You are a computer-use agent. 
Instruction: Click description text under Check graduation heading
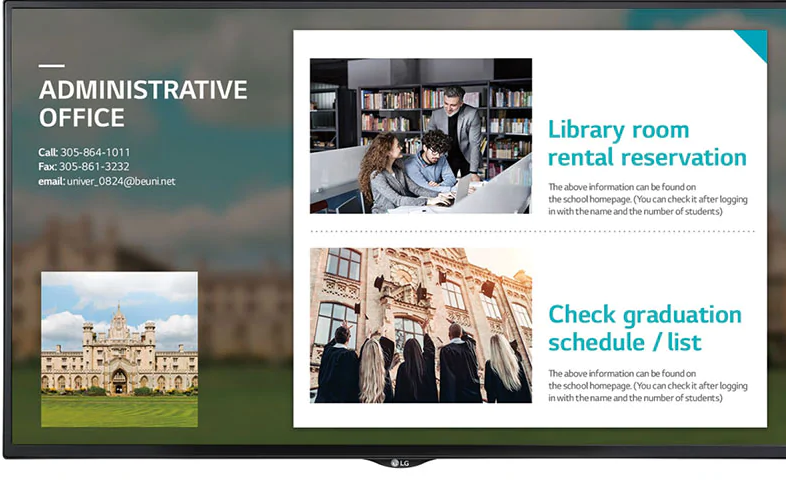648,386
